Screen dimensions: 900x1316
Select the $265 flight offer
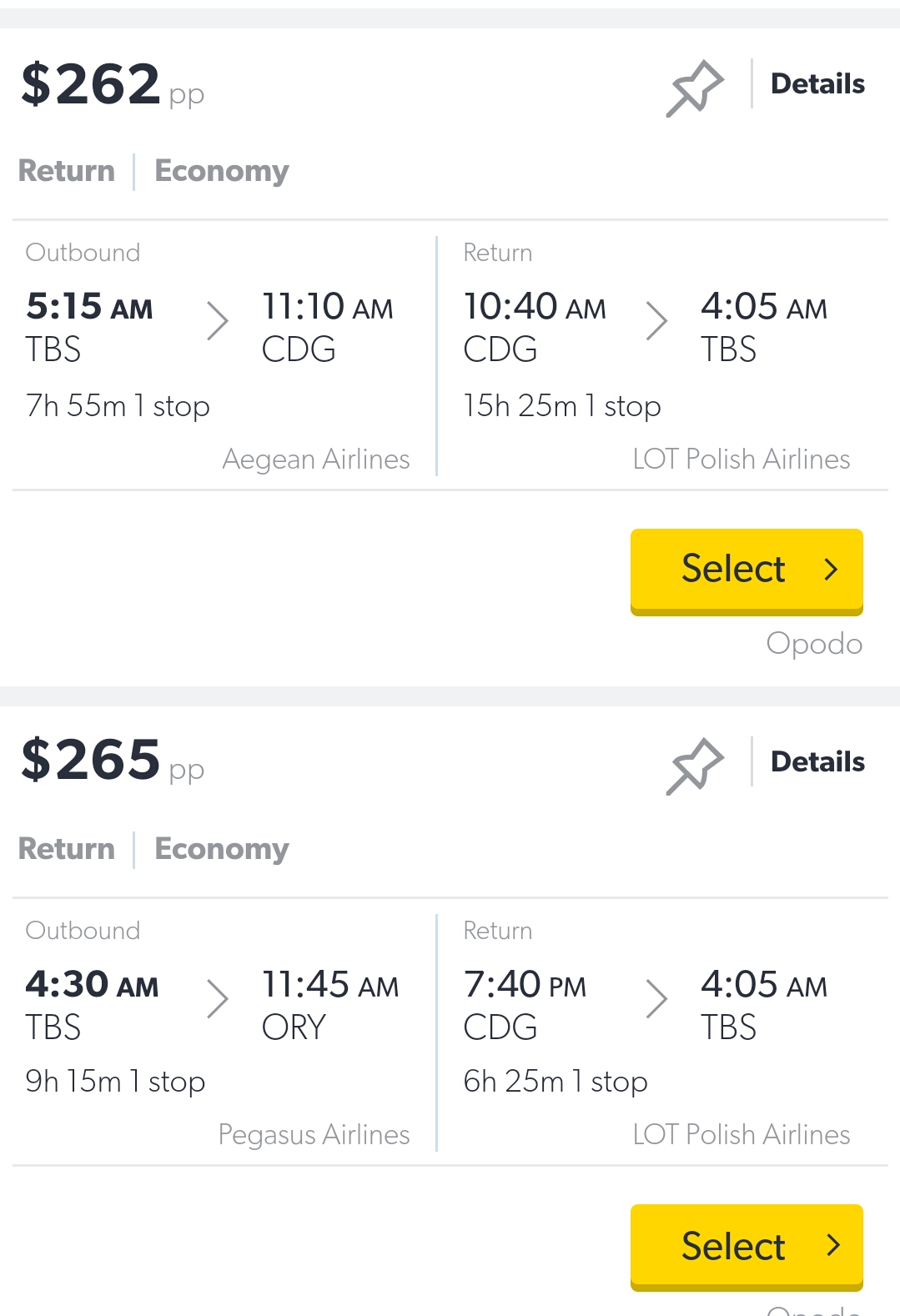(747, 1247)
